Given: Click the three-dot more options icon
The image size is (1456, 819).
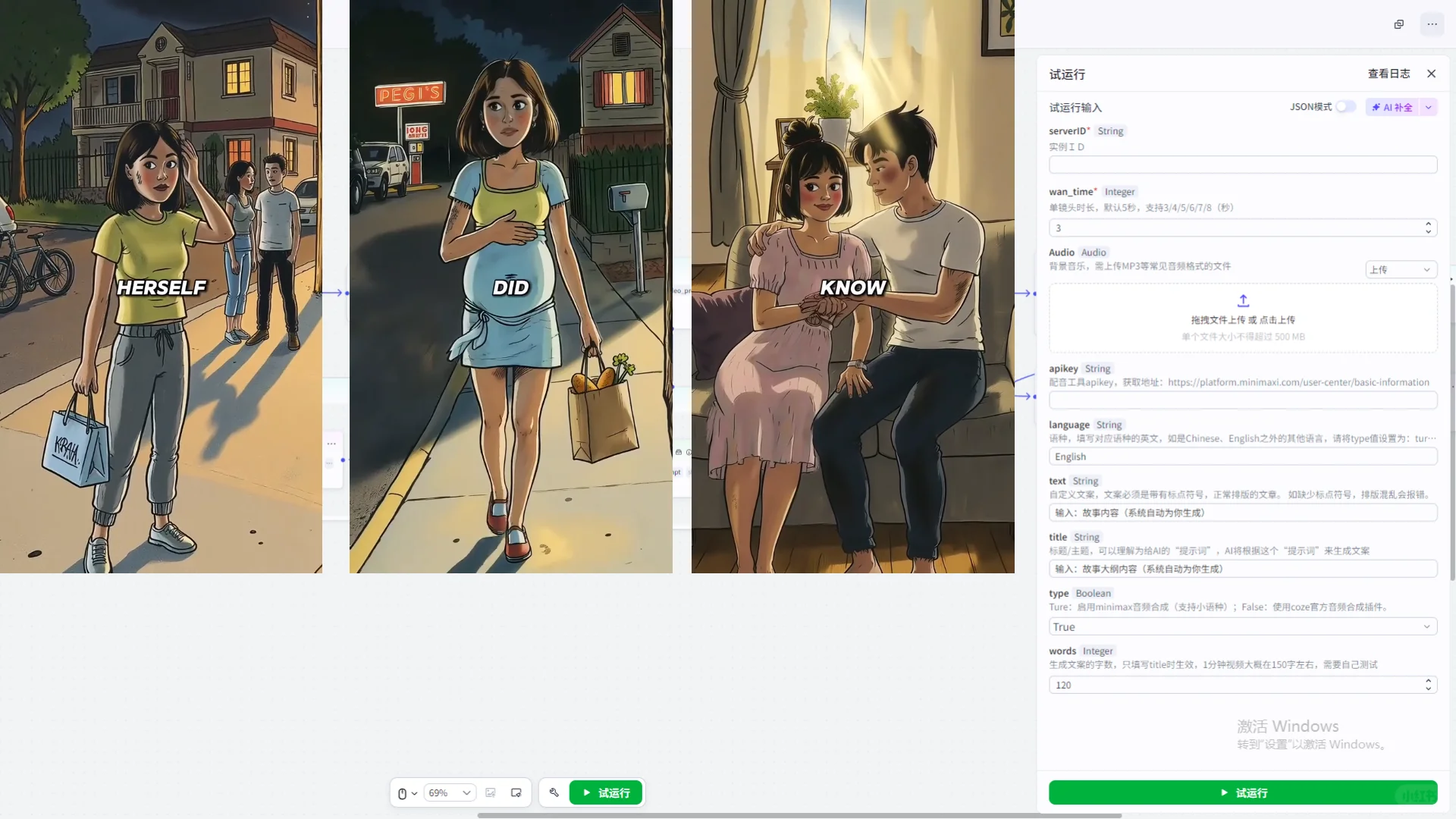Looking at the screenshot, I should 1432,24.
